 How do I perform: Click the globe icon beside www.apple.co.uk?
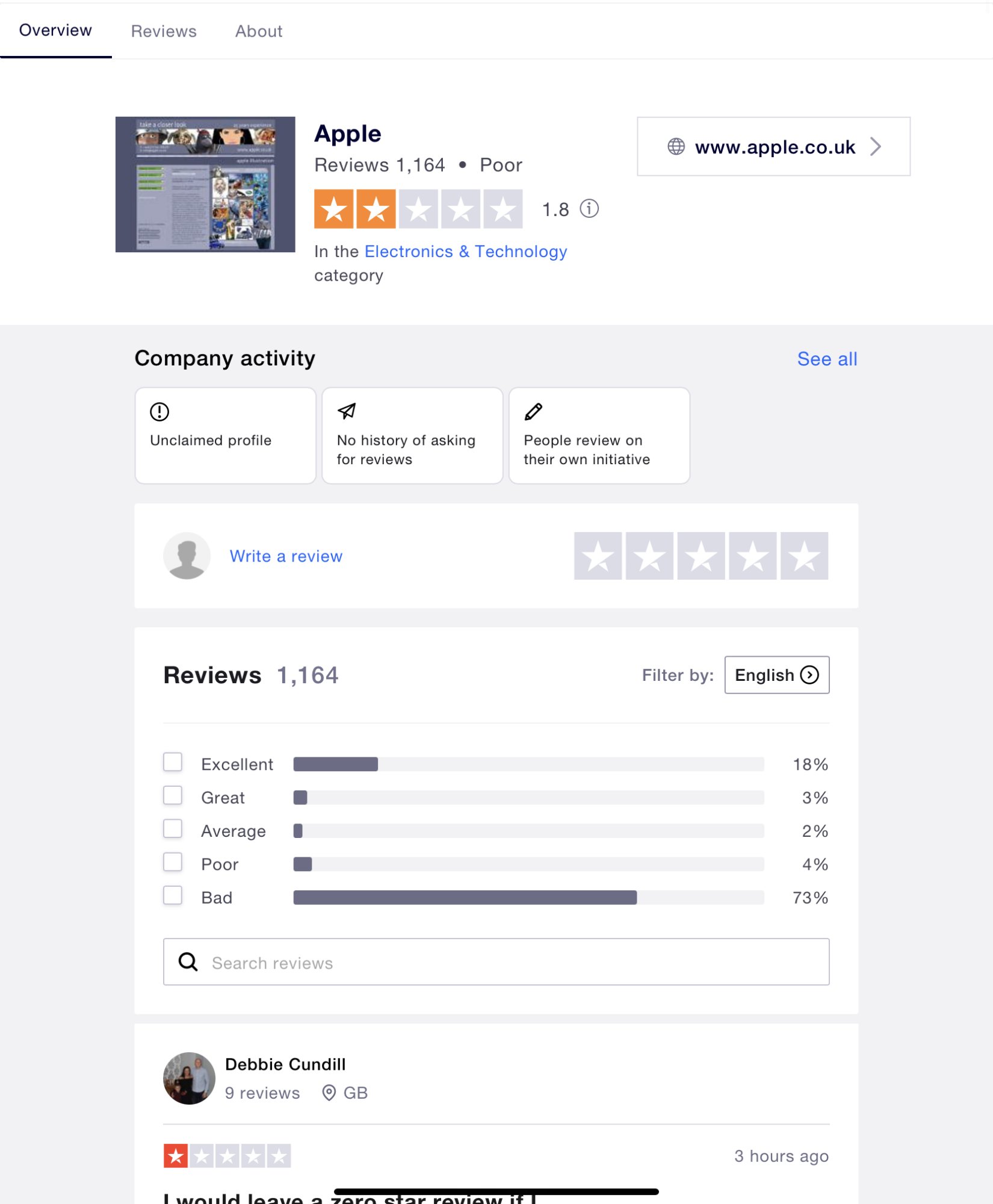click(676, 146)
